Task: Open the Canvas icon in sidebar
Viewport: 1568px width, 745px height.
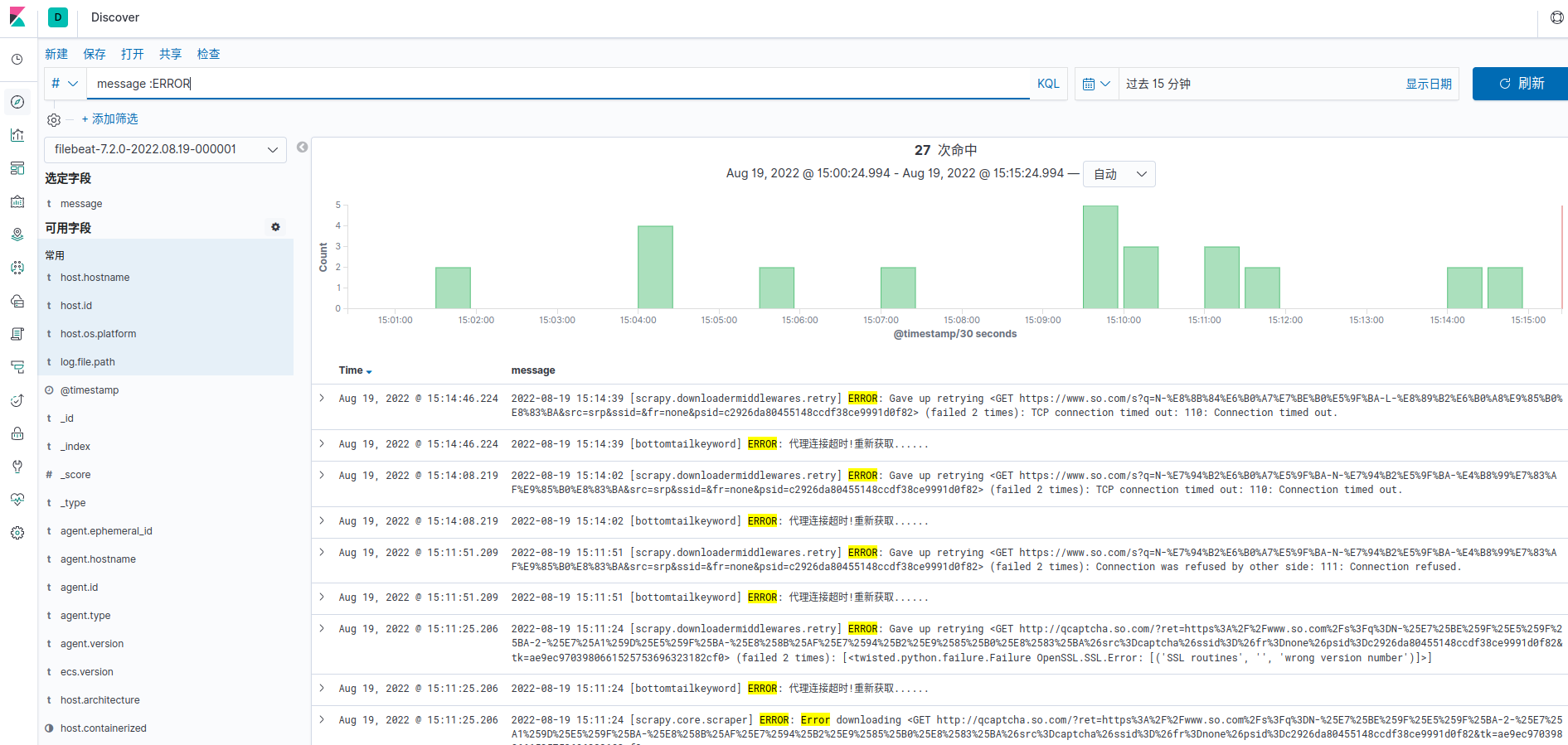Action: 17,201
